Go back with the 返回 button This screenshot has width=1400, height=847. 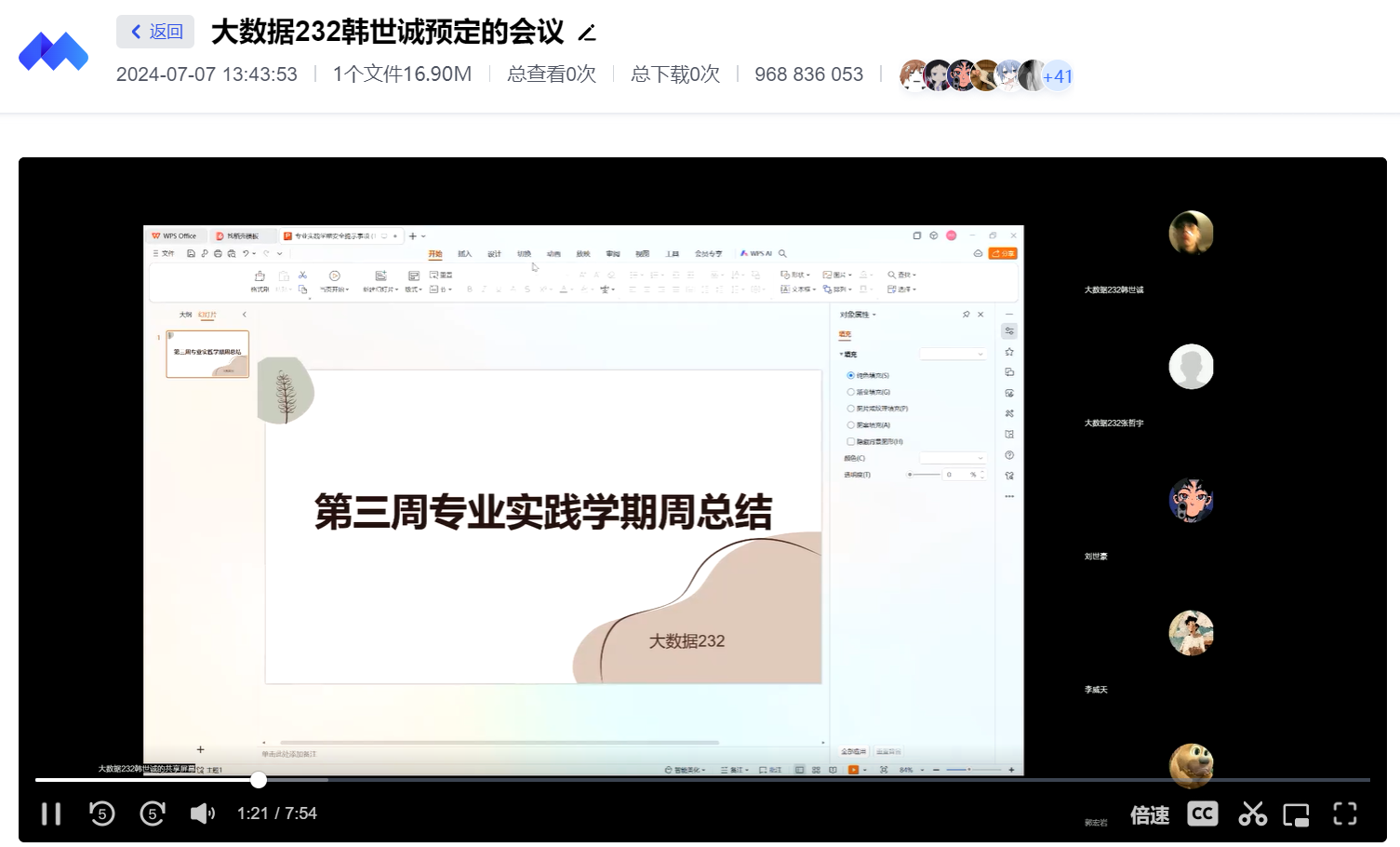click(155, 32)
